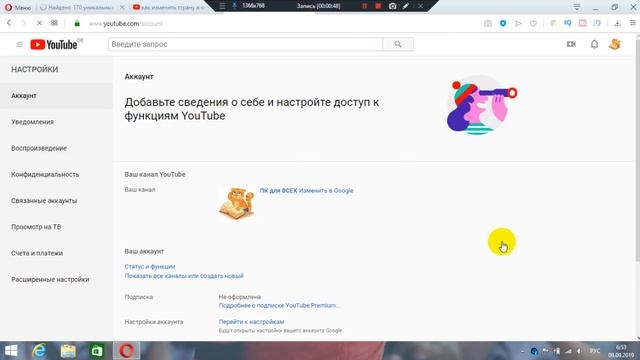
Task: Open 'Подробнее о подписке YouTube Premium' link
Action: (279, 305)
